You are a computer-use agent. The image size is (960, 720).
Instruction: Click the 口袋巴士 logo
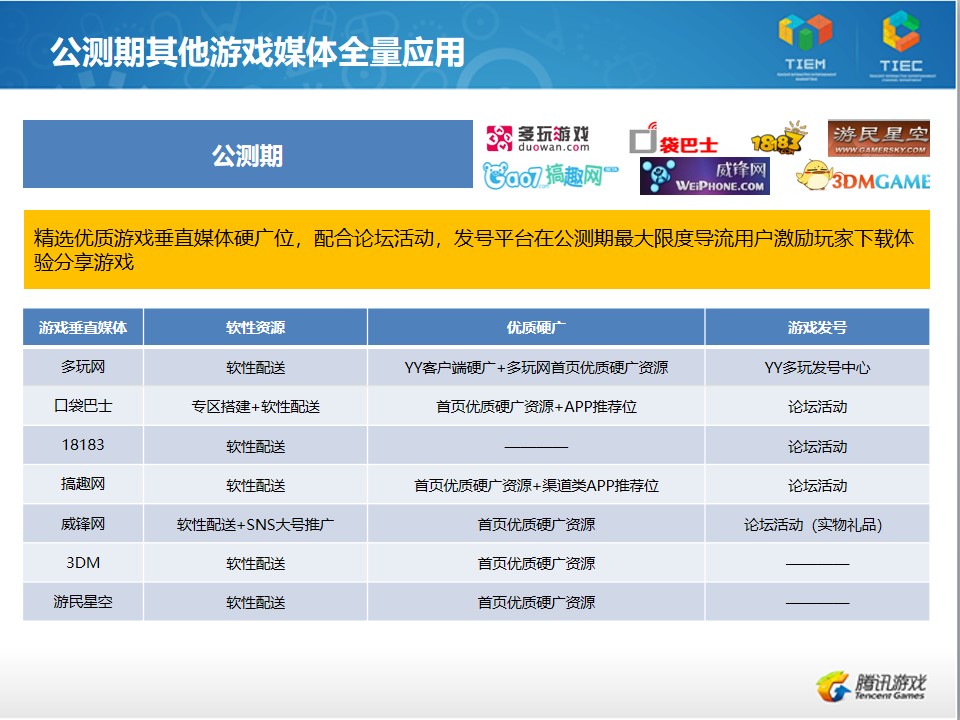[x=673, y=138]
